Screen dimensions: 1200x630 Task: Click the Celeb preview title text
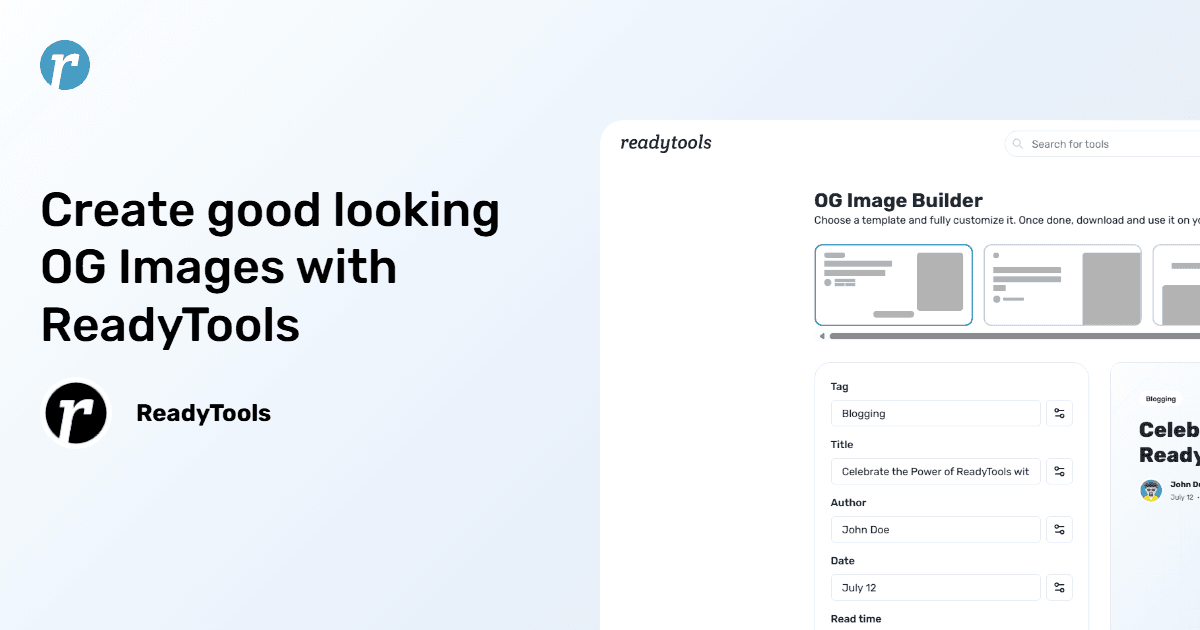coord(1169,429)
